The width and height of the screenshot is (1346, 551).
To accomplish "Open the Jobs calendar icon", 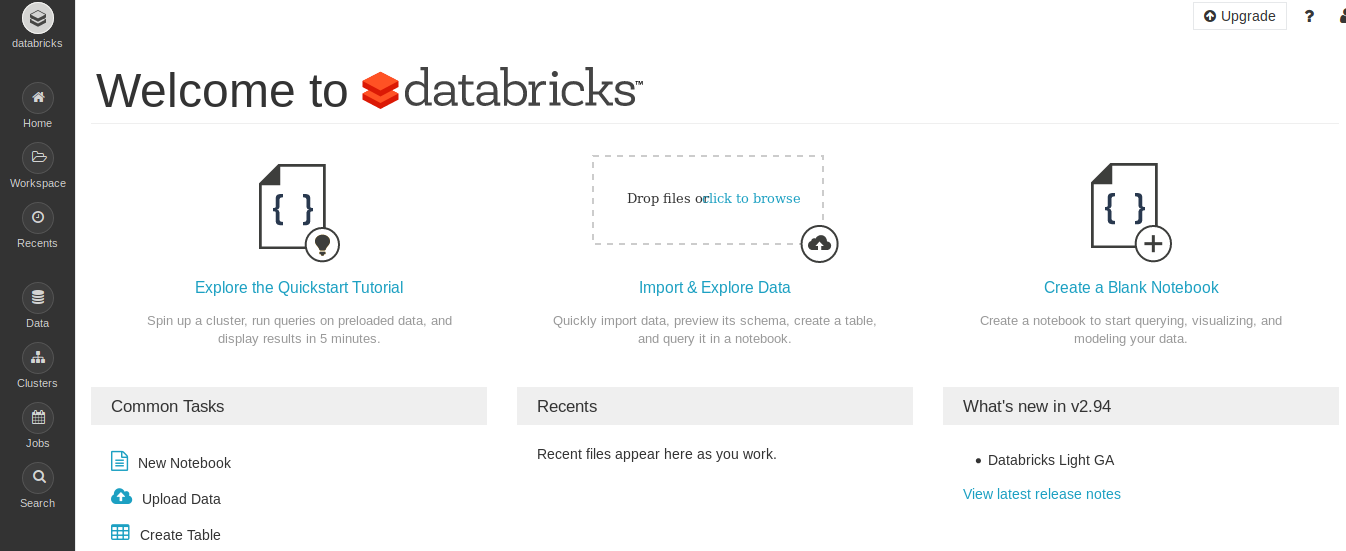I will pyautogui.click(x=38, y=418).
